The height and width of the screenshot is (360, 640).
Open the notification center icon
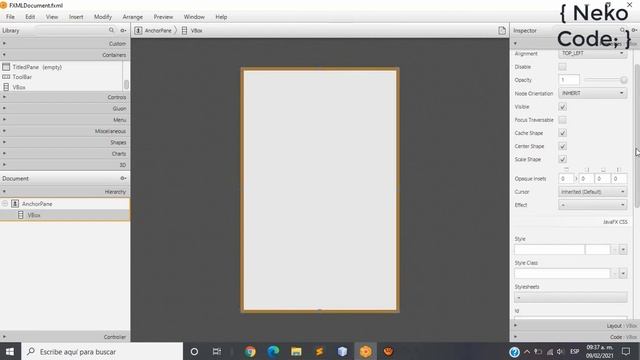626,351
